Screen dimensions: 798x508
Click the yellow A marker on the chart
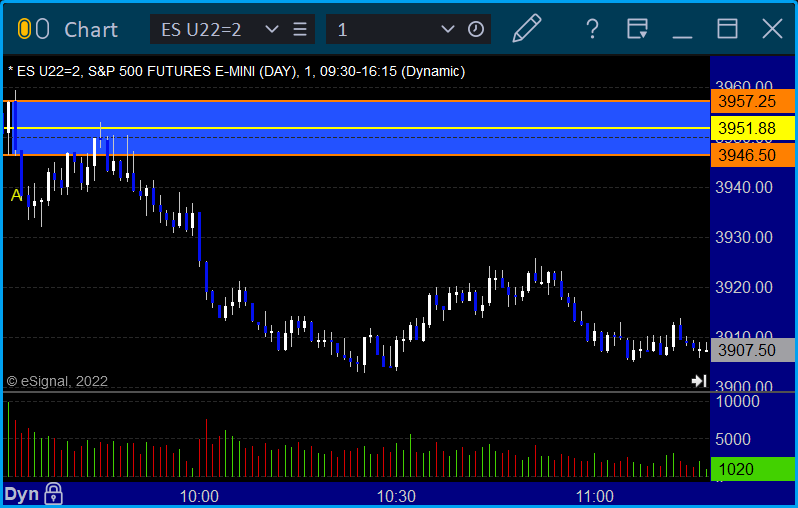[x=16, y=195]
